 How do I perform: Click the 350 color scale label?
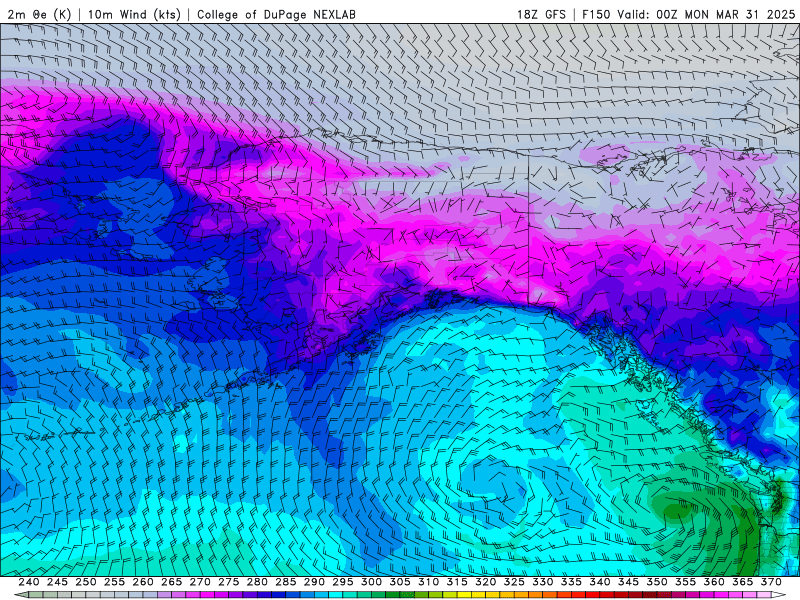coord(658,582)
